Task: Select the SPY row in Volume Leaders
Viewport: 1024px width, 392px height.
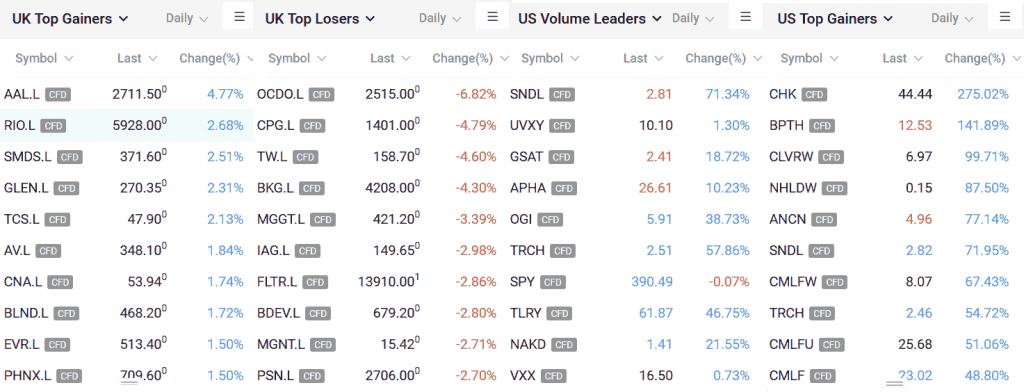Action: (x=635, y=282)
